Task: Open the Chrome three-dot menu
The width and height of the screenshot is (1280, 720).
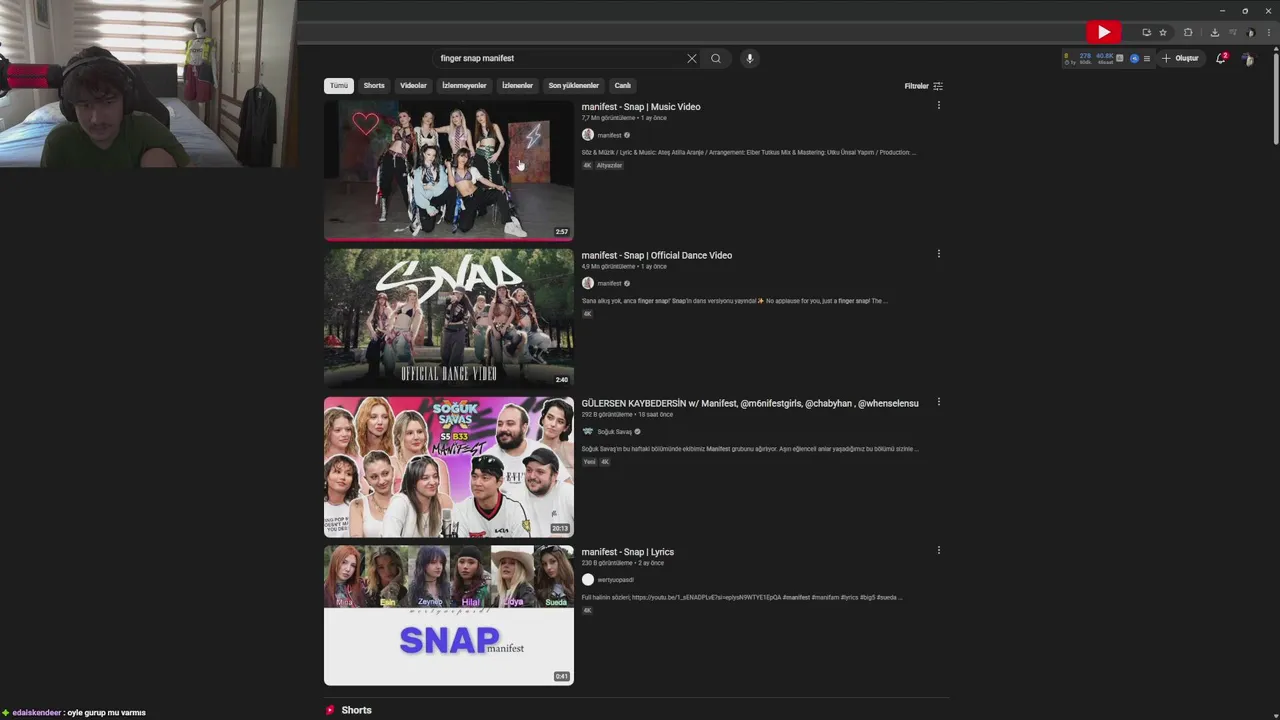Action: [x=1268, y=32]
